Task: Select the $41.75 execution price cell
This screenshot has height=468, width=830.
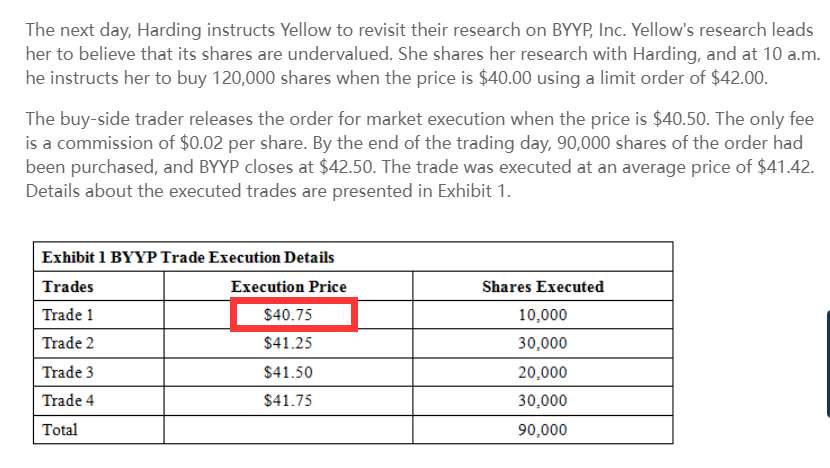Action: pos(288,401)
